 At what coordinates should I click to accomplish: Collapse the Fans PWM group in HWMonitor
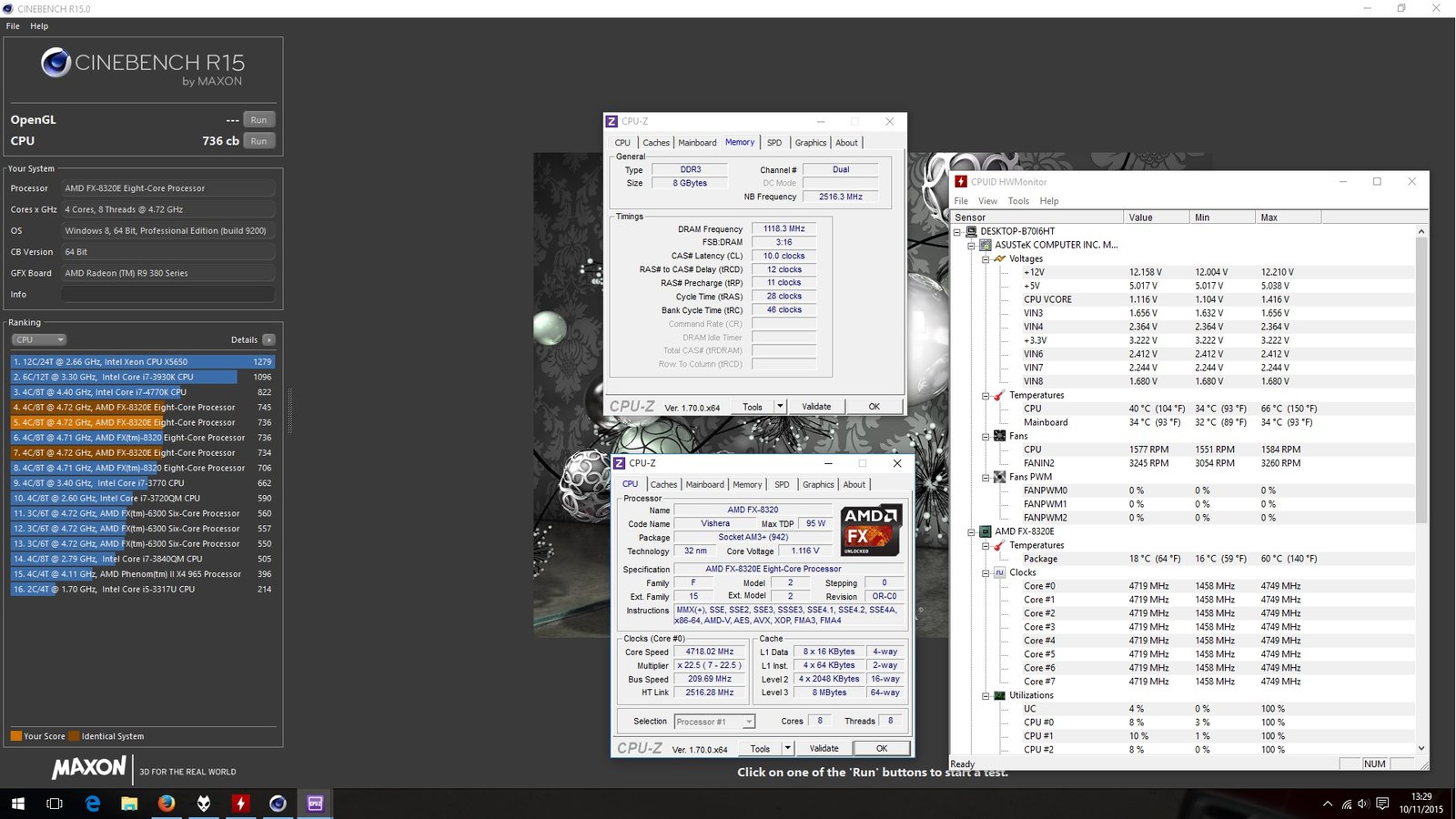tap(984, 476)
